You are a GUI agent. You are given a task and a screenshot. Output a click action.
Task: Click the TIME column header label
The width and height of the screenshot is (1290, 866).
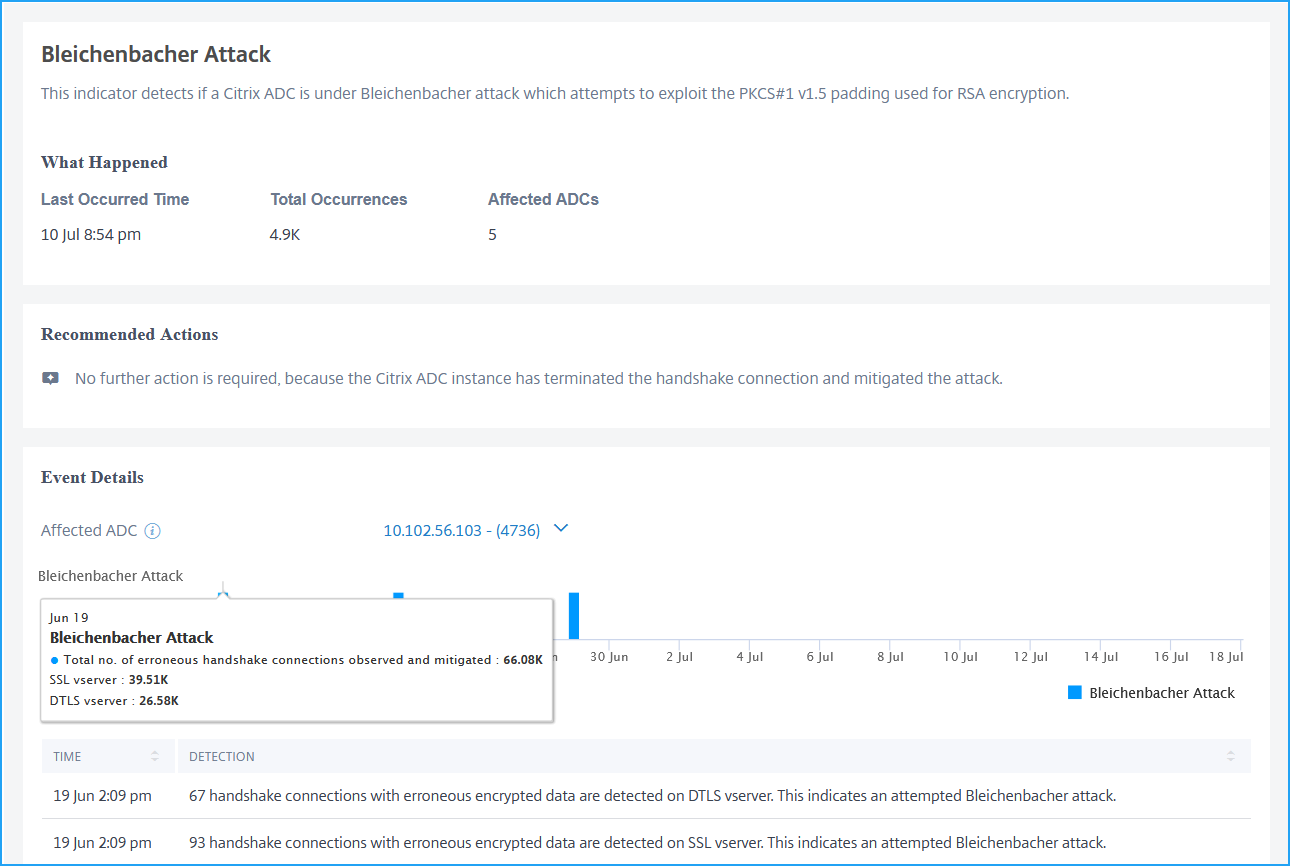pos(67,757)
